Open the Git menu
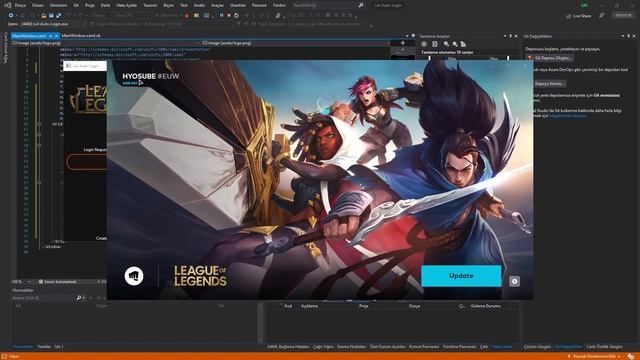This screenshot has height=360, width=640. click(x=76, y=5)
